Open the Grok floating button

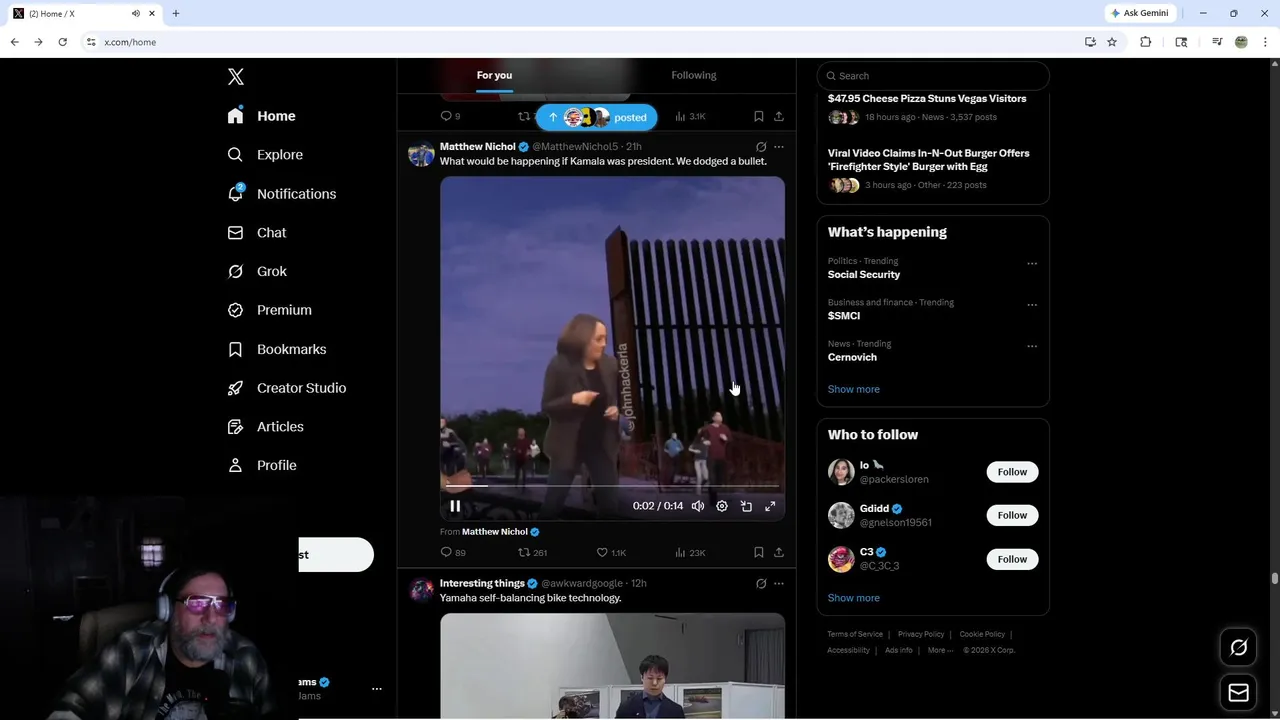pos(1238,648)
